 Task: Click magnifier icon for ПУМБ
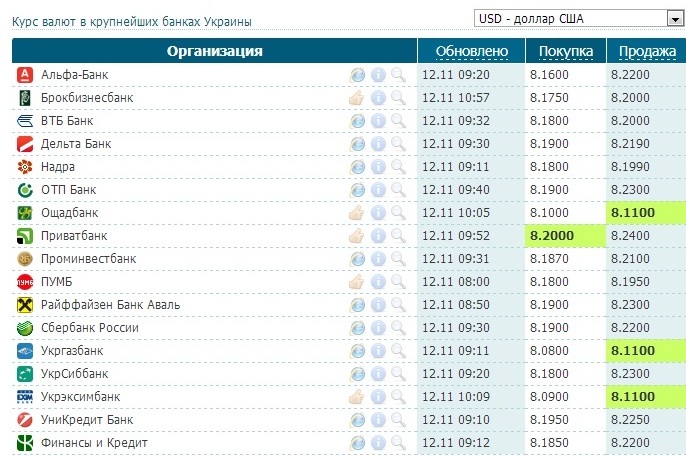398,281
